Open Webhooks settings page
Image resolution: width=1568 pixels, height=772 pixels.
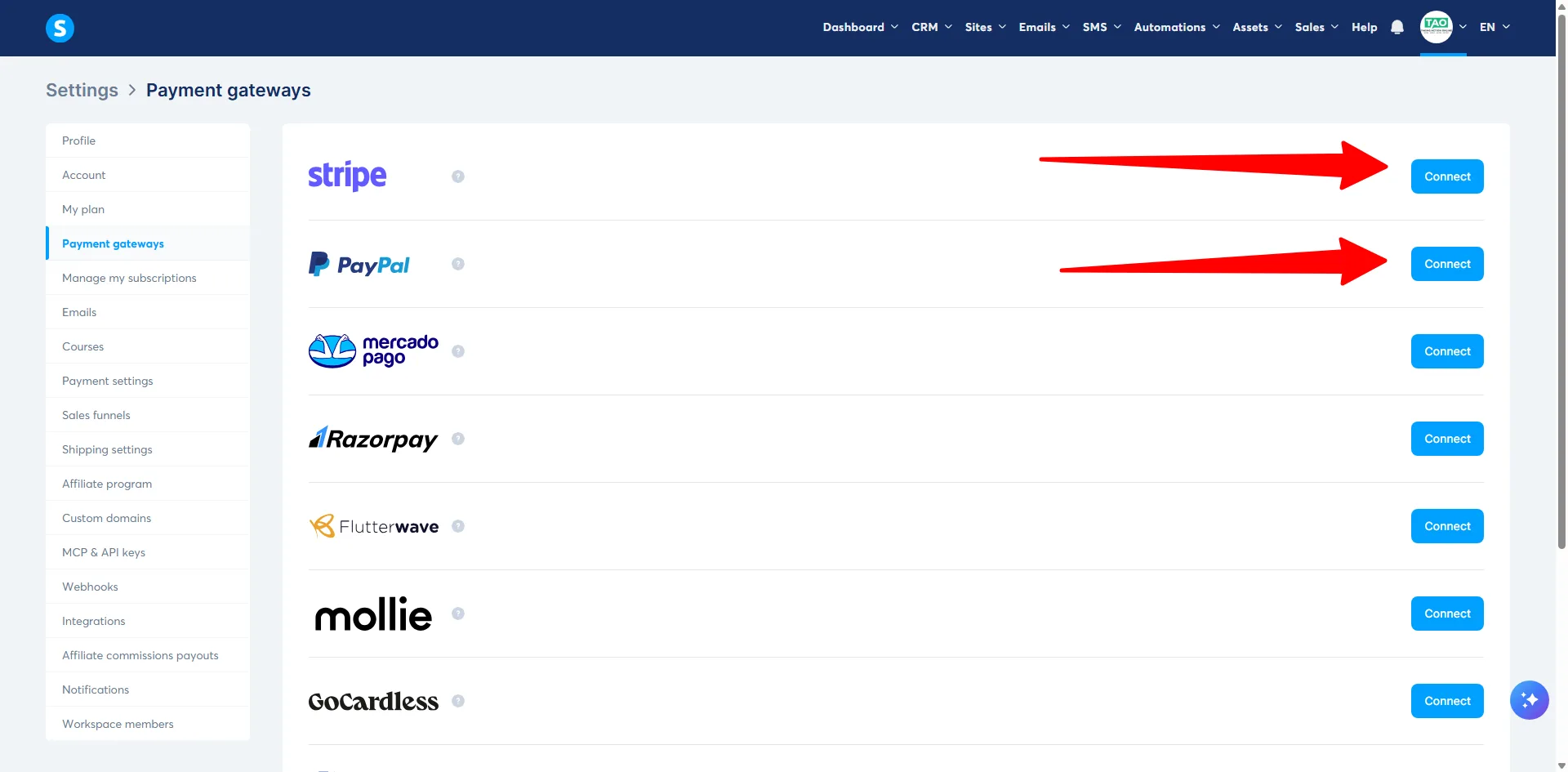pos(148,587)
